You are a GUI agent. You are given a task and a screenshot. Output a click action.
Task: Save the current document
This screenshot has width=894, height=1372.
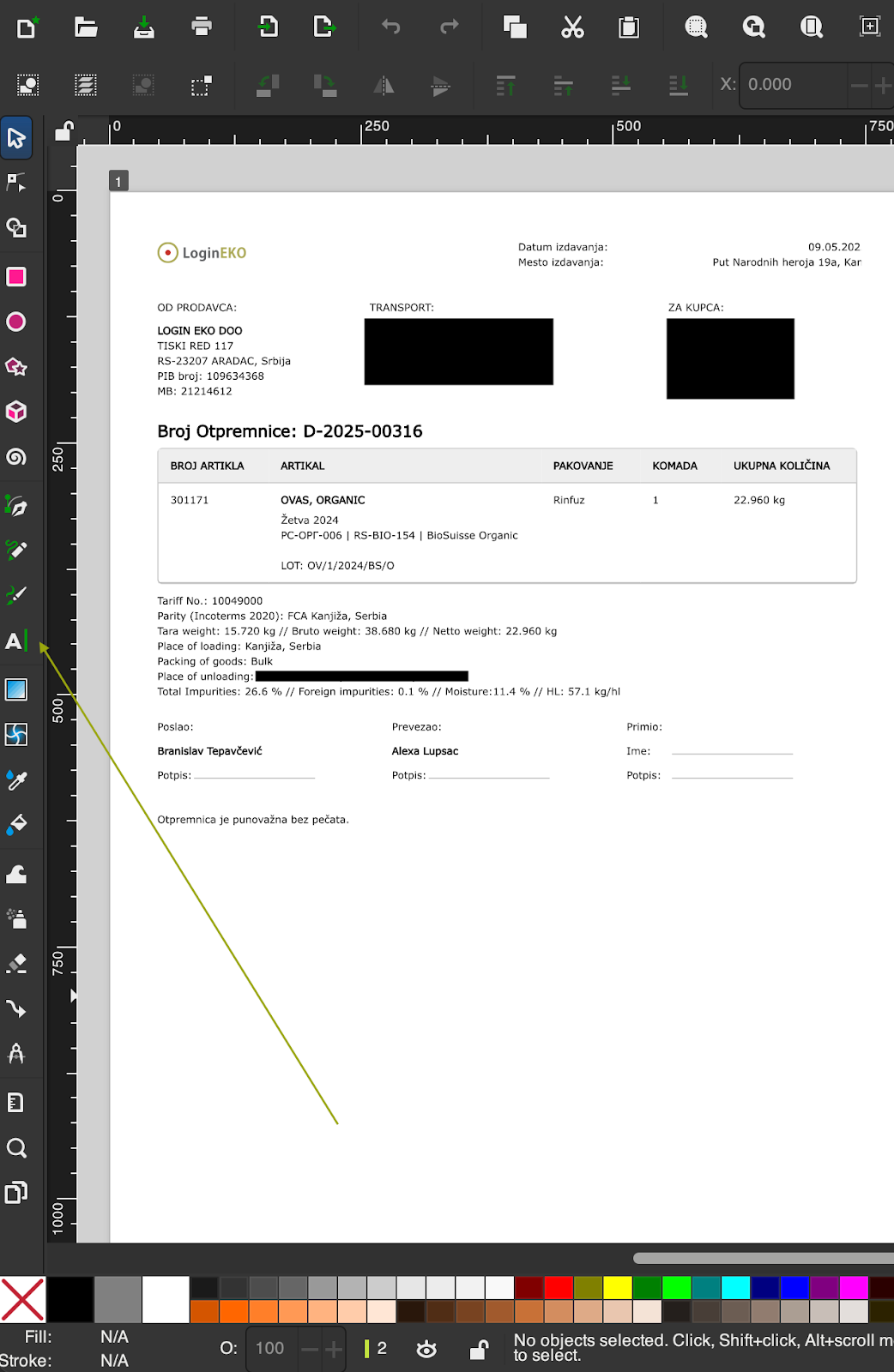click(144, 27)
